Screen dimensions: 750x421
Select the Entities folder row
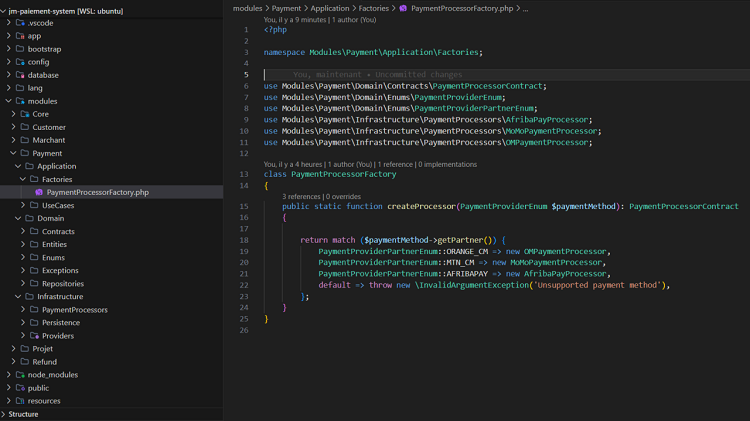[x=111, y=244]
